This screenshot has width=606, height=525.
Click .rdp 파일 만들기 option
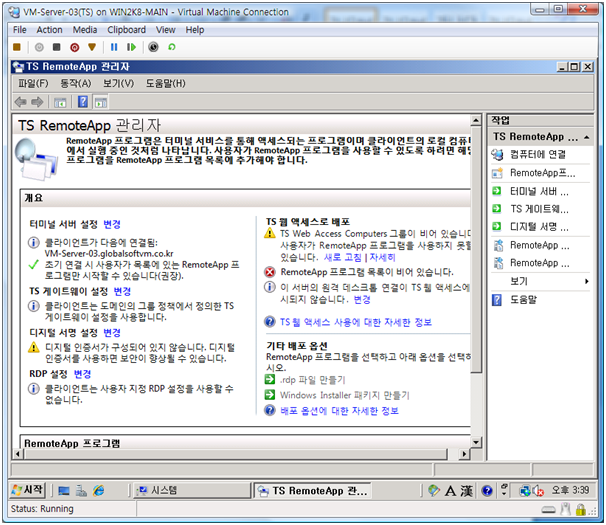[312, 380]
